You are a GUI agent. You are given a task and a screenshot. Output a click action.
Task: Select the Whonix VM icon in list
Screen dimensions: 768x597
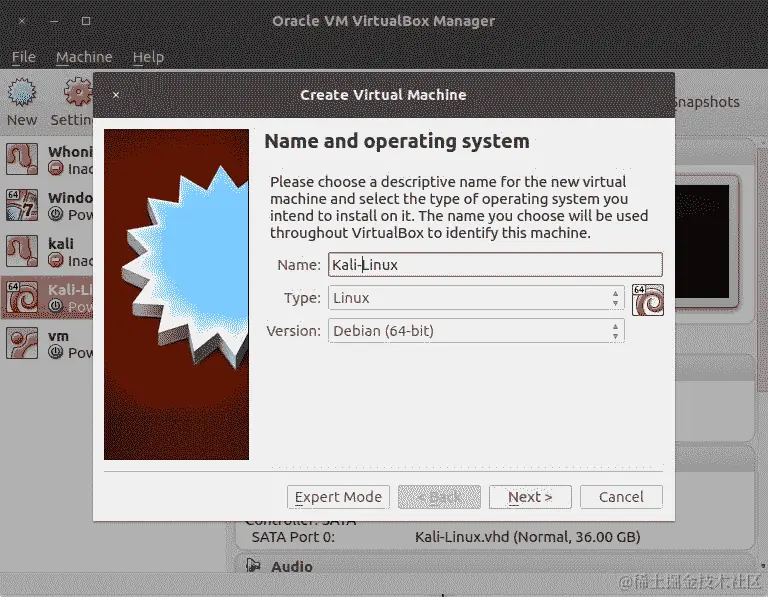coord(22,159)
